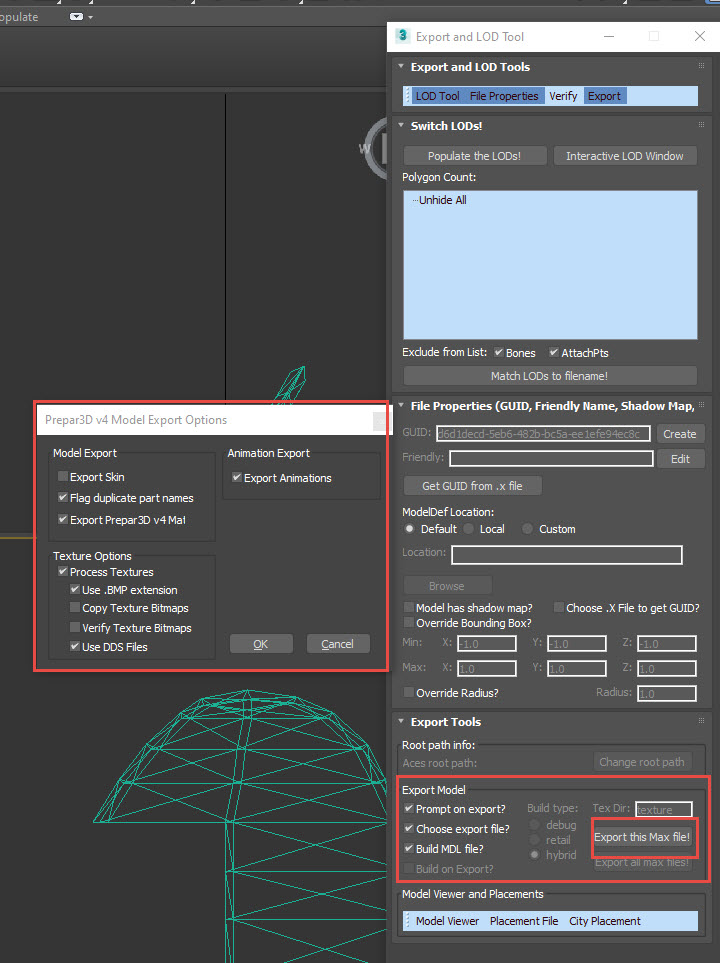720x963 pixels.
Task: Toggle Flag duplicate part names checkbox
Action: click(63, 497)
